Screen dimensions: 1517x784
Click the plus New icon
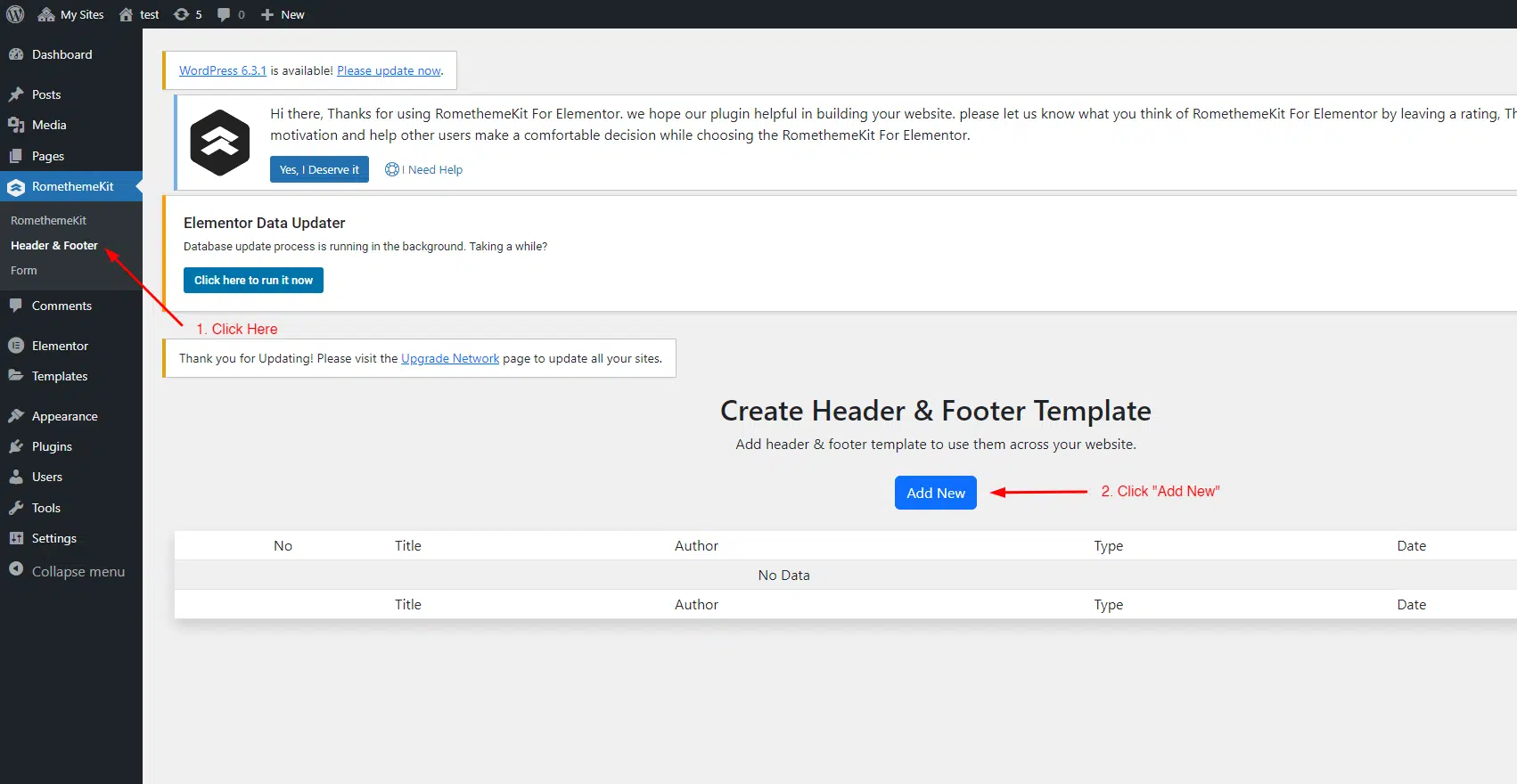click(x=266, y=14)
